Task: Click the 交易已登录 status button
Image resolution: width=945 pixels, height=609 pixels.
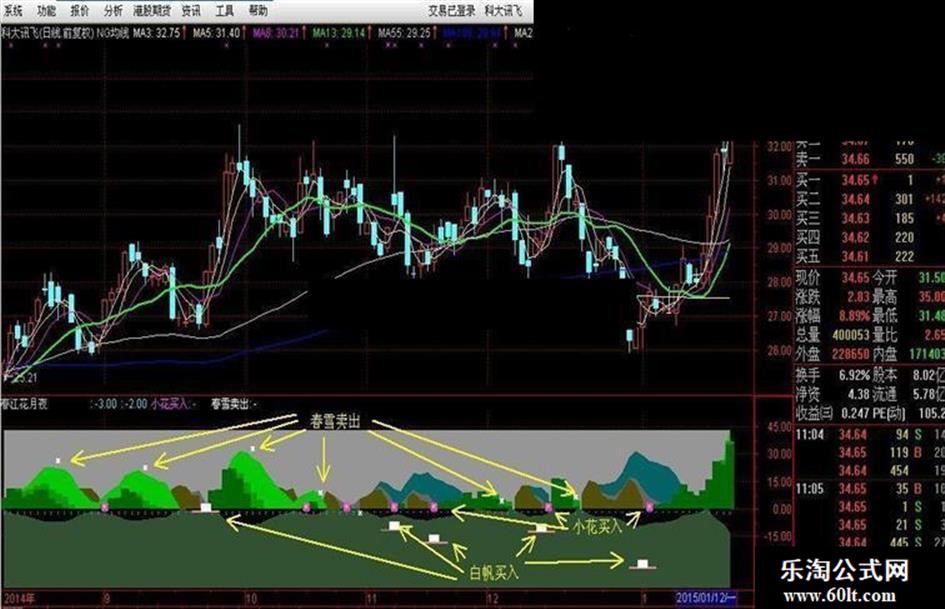Action: pos(452,10)
